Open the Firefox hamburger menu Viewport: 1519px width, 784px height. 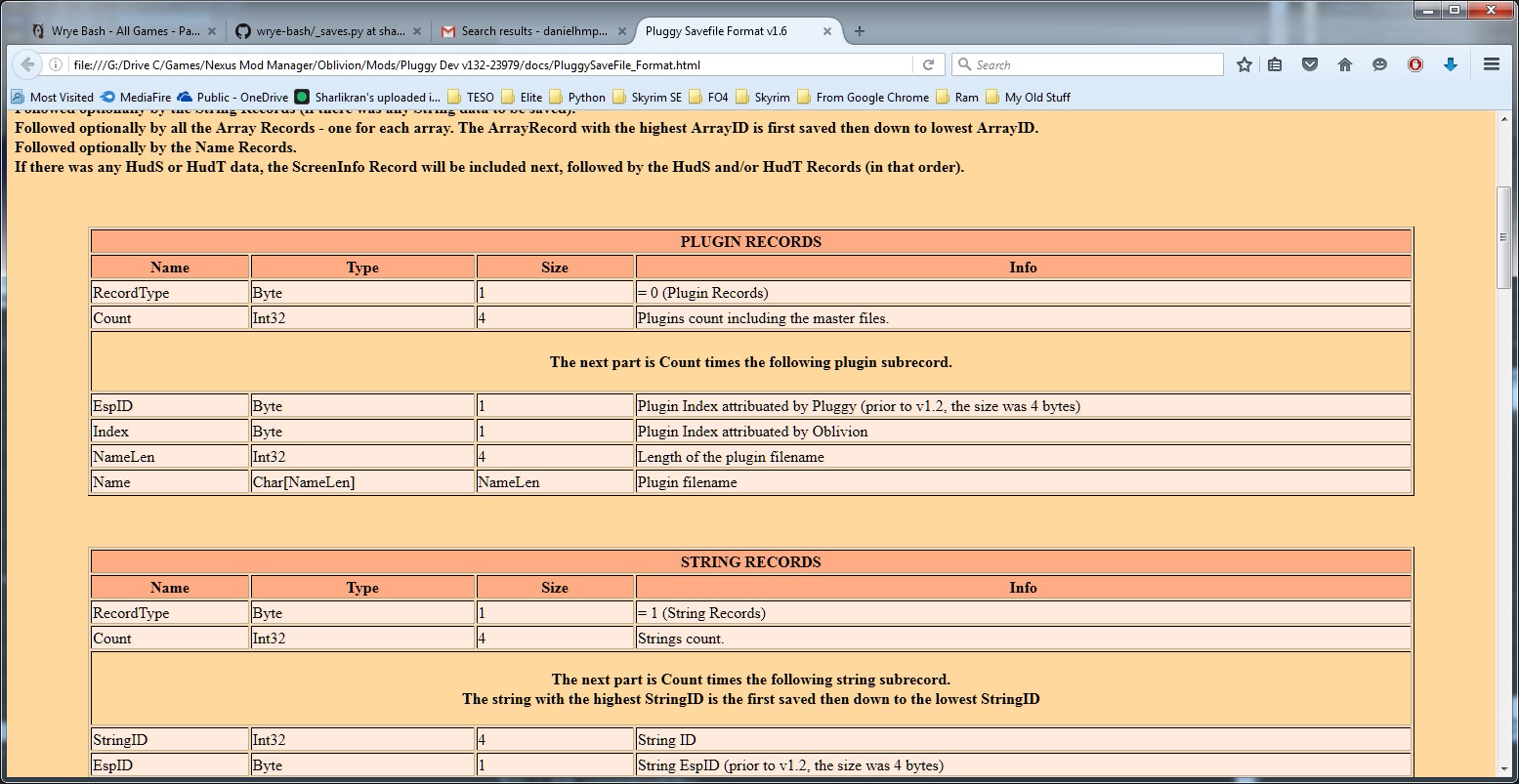(x=1491, y=64)
